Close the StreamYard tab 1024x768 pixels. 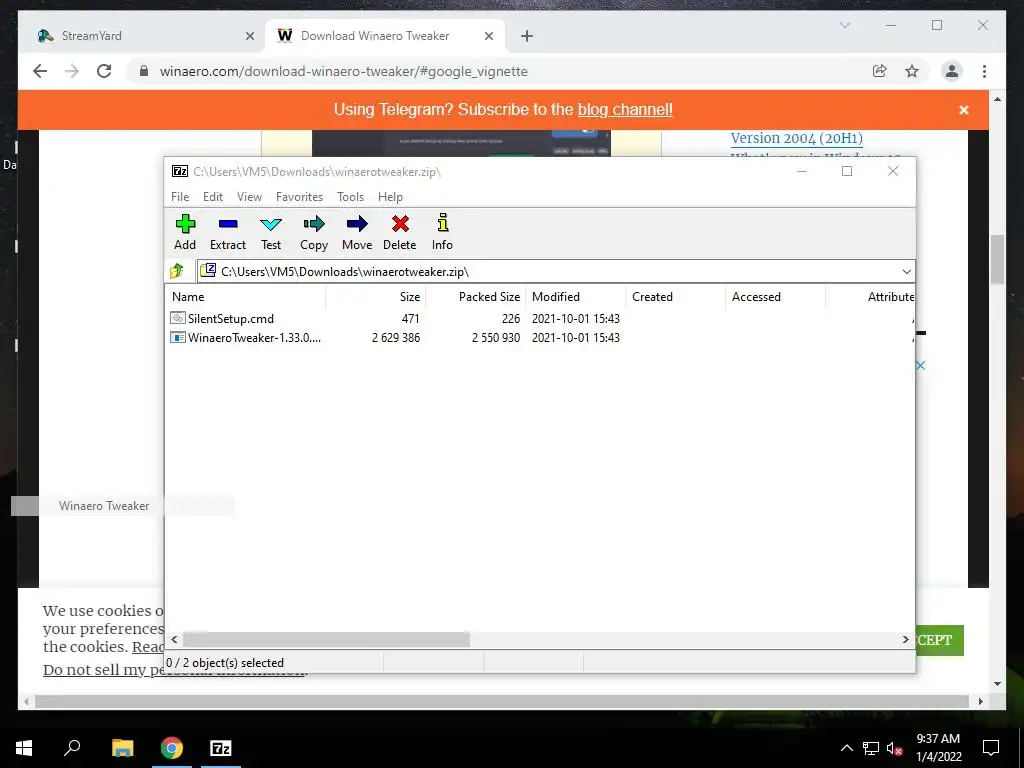point(249,37)
